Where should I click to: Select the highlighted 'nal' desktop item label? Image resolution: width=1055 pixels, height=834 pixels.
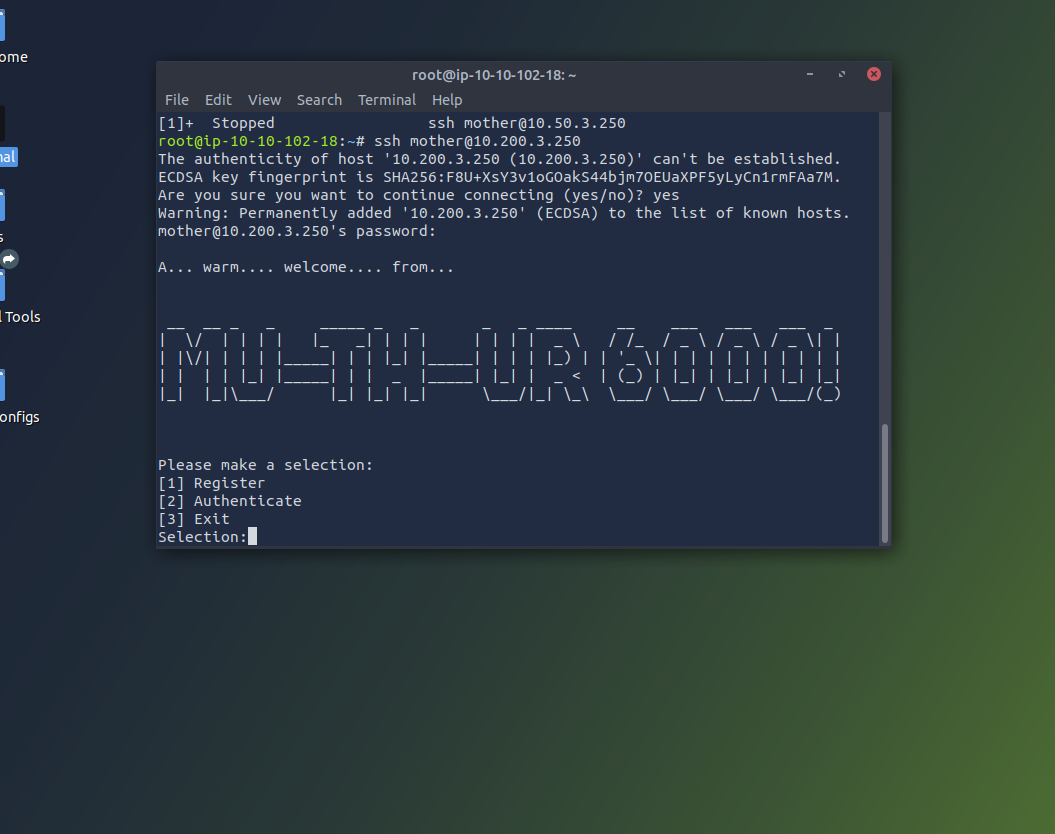point(8,157)
